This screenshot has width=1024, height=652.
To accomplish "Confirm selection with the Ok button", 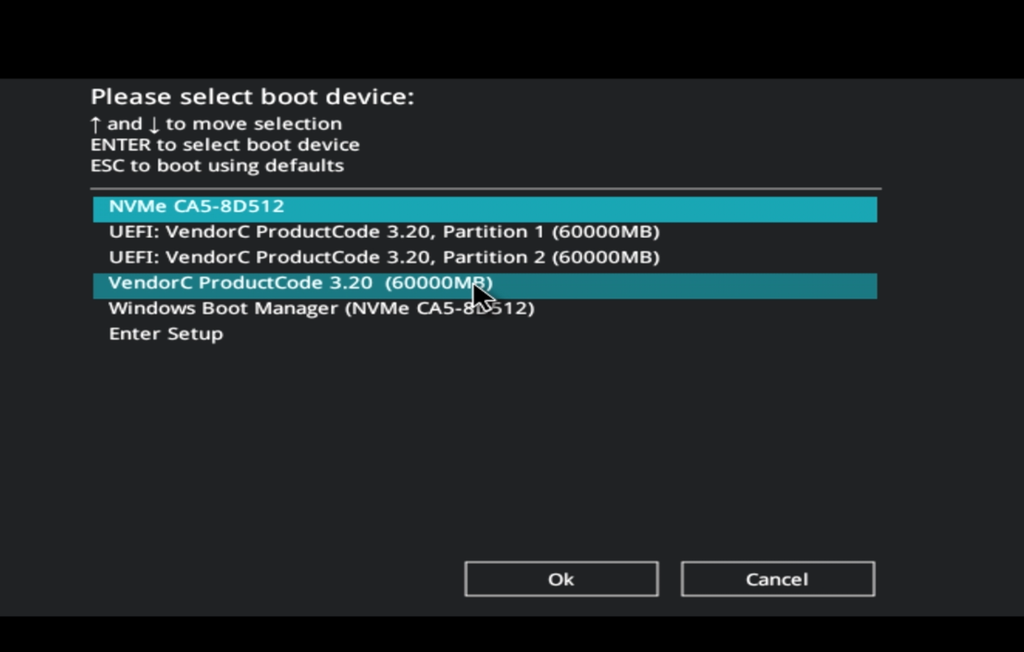I will tap(561, 579).
